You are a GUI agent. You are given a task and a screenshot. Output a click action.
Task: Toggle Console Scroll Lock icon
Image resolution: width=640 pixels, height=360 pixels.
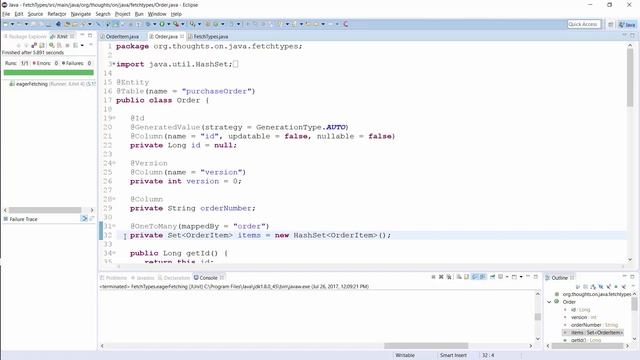click(467, 277)
